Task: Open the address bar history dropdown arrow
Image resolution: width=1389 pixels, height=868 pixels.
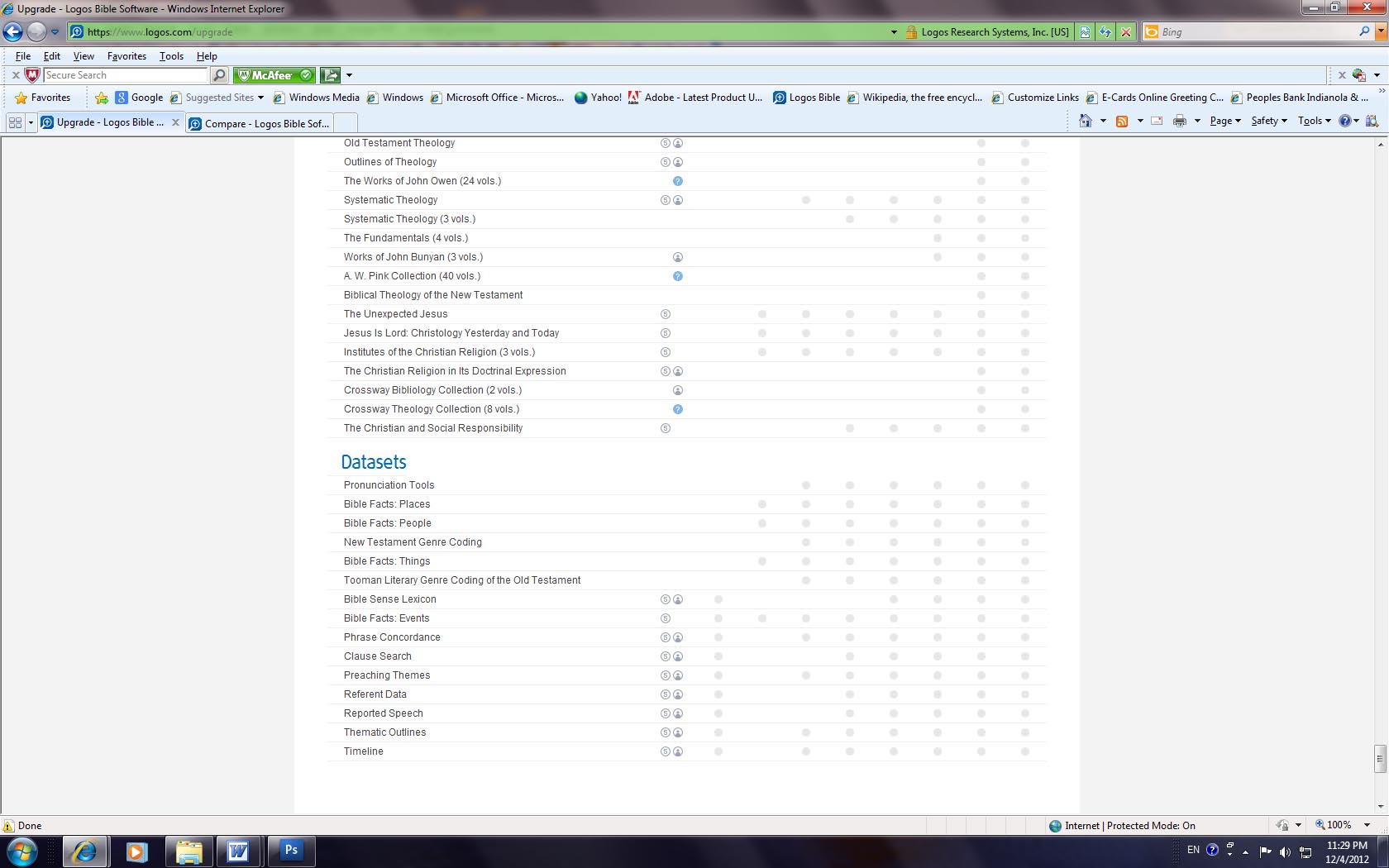Action: 894,32
